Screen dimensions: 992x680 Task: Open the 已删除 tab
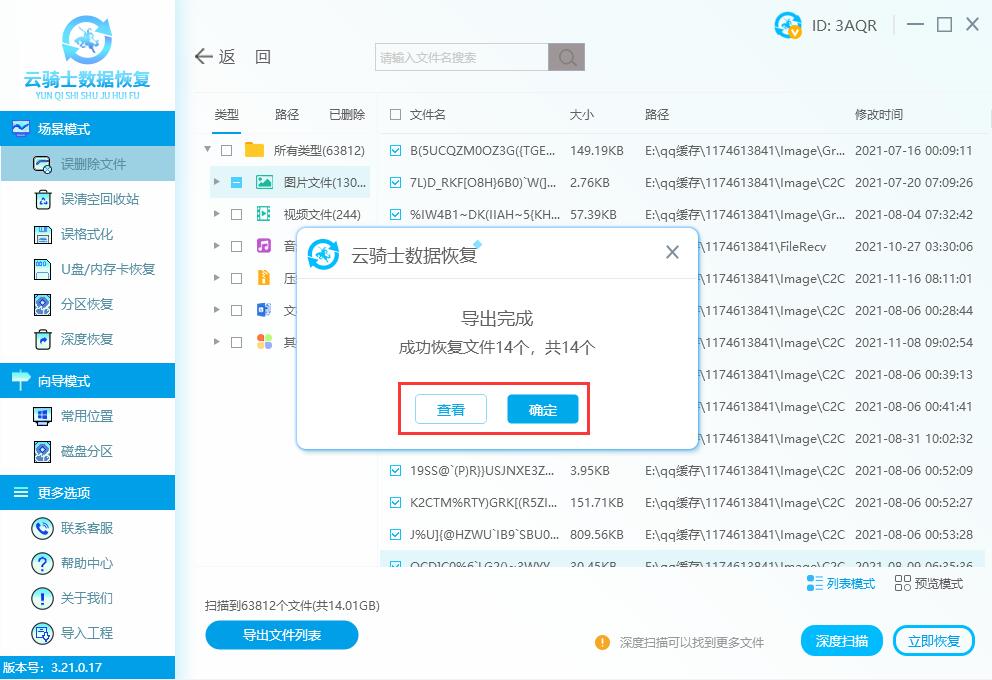point(347,114)
